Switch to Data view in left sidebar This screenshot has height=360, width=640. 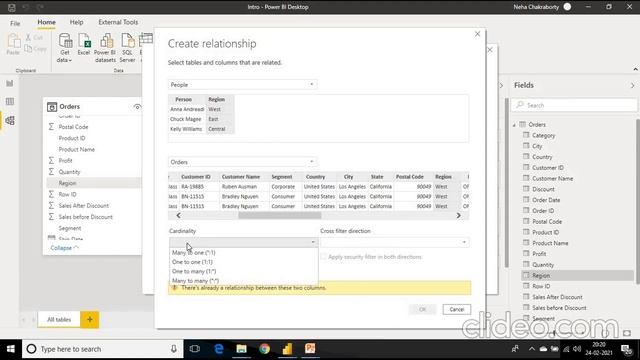pyautogui.click(x=10, y=102)
